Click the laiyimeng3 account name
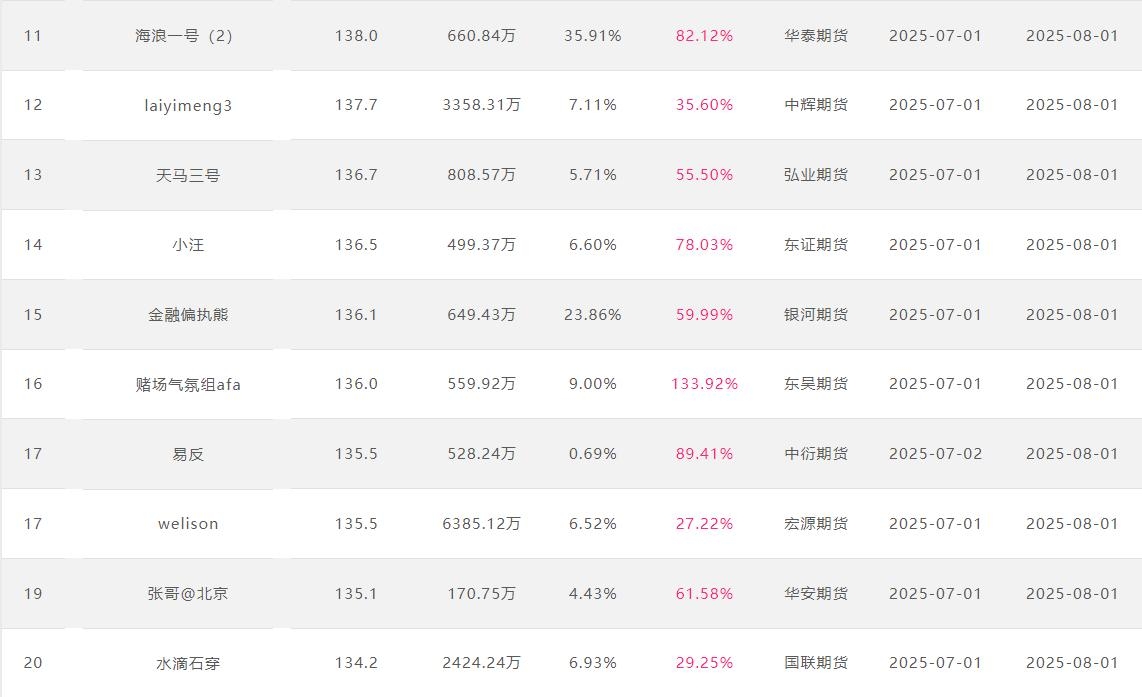This screenshot has width=1142, height=697. (x=188, y=106)
